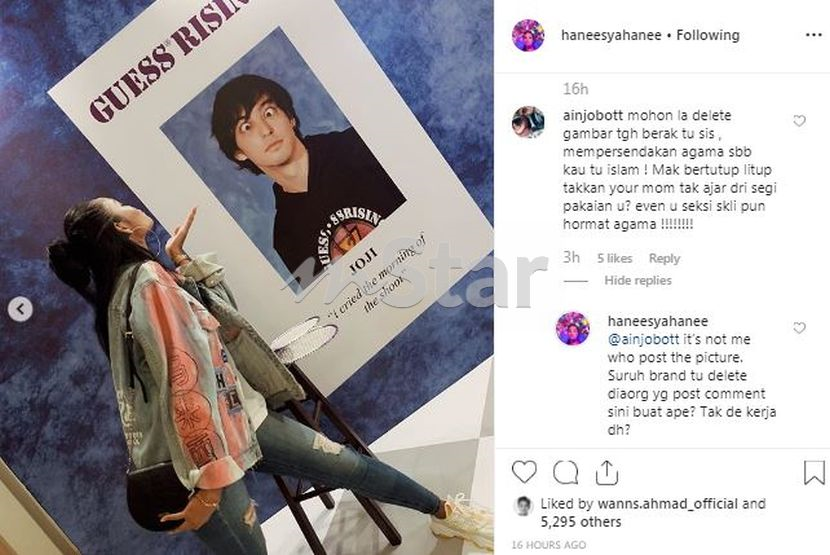View the 5 likes on comment
The width and height of the screenshot is (830, 555).
[x=615, y=258]
